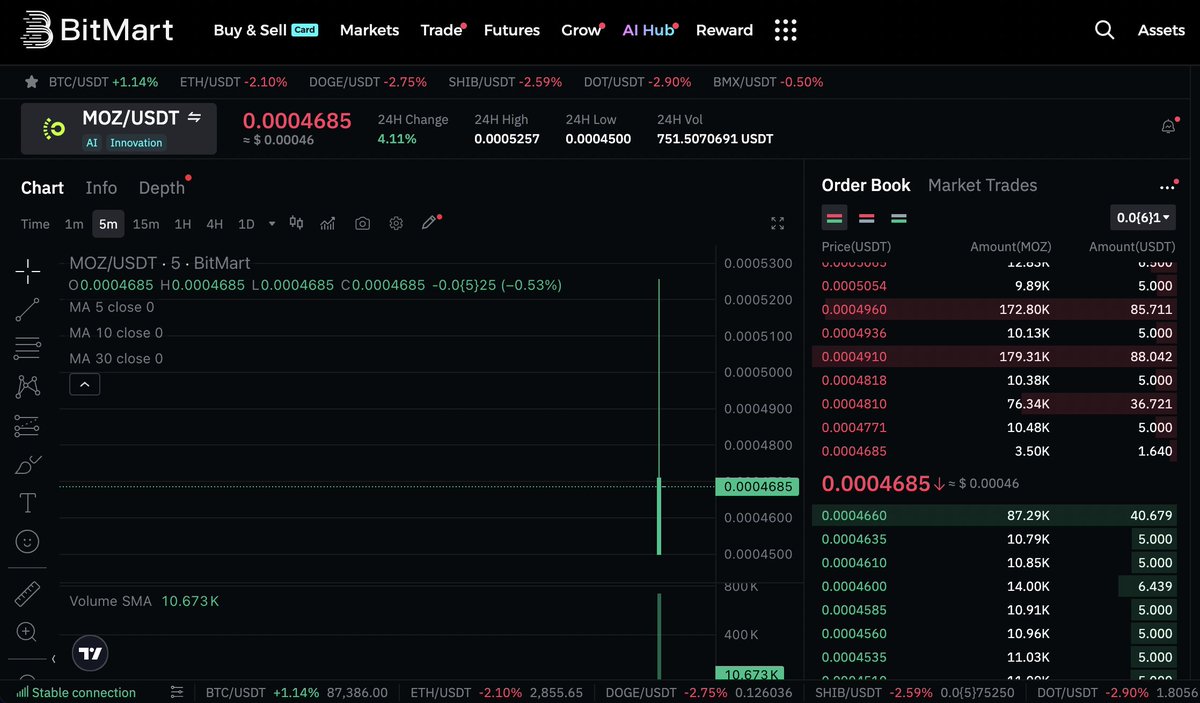Image resolution: width=1200 pixels, height=703 pixels.
Task: Open order book three-dot options
Action: click(x=1167, y=187)
